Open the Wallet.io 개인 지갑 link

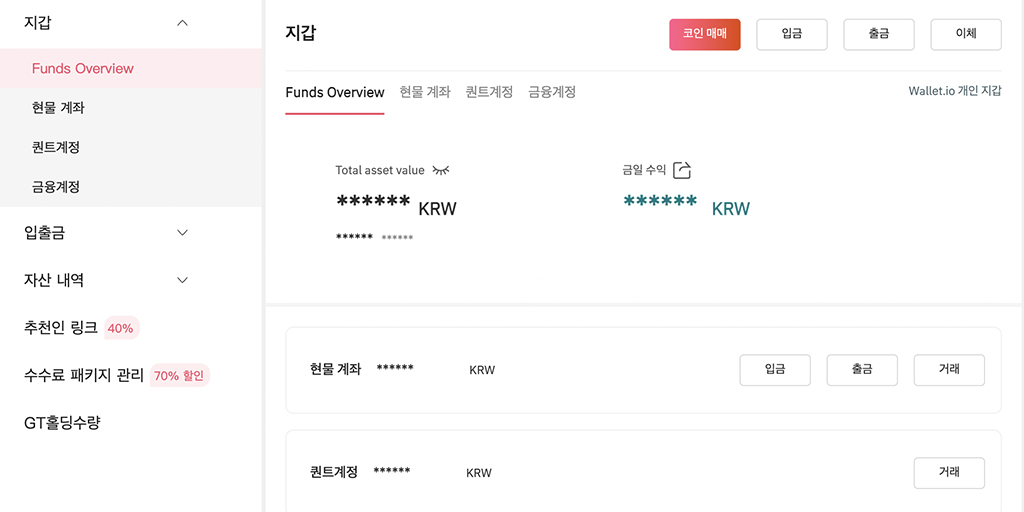pyautogui.click(x=954, y=91)
